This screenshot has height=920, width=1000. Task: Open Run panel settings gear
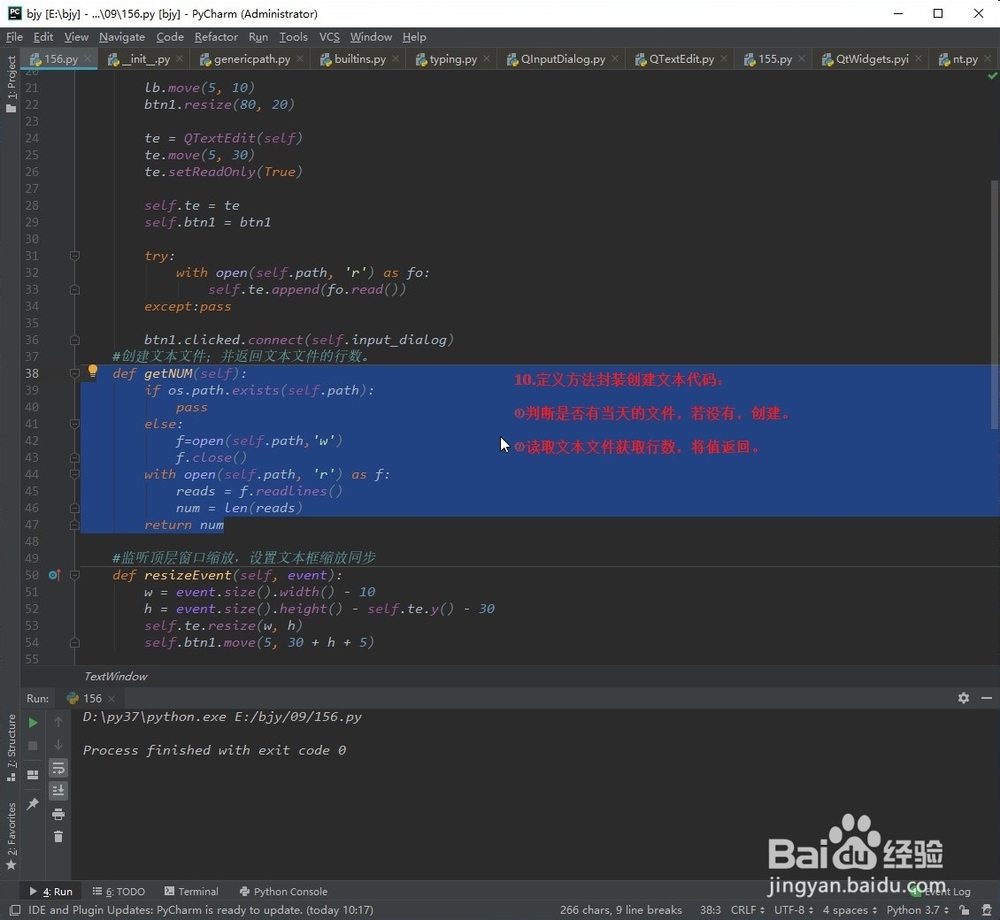pos(963,698)
